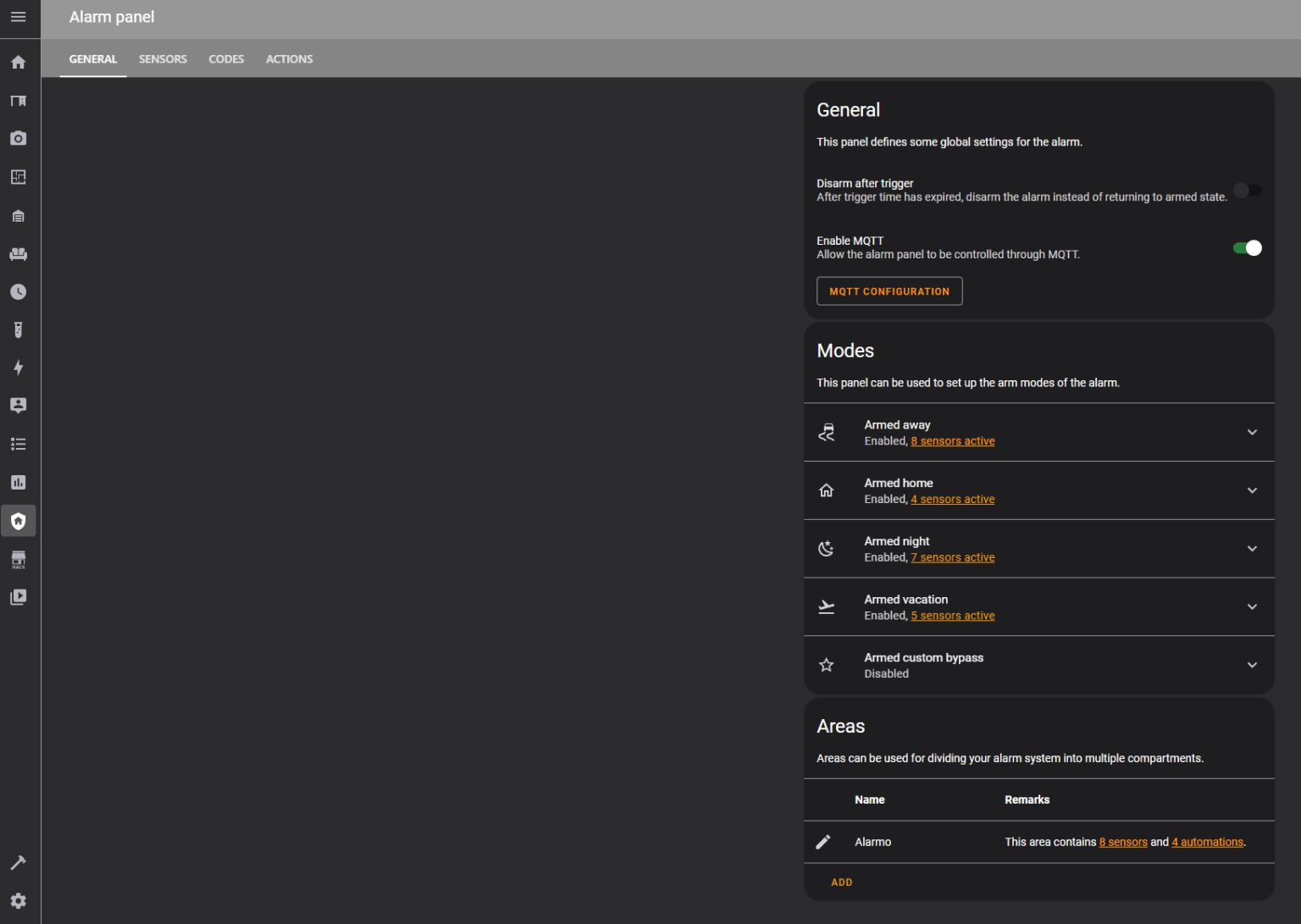Select the Alarmo shield icon in sidebar

pyautogui.click(x=18, y=521)
